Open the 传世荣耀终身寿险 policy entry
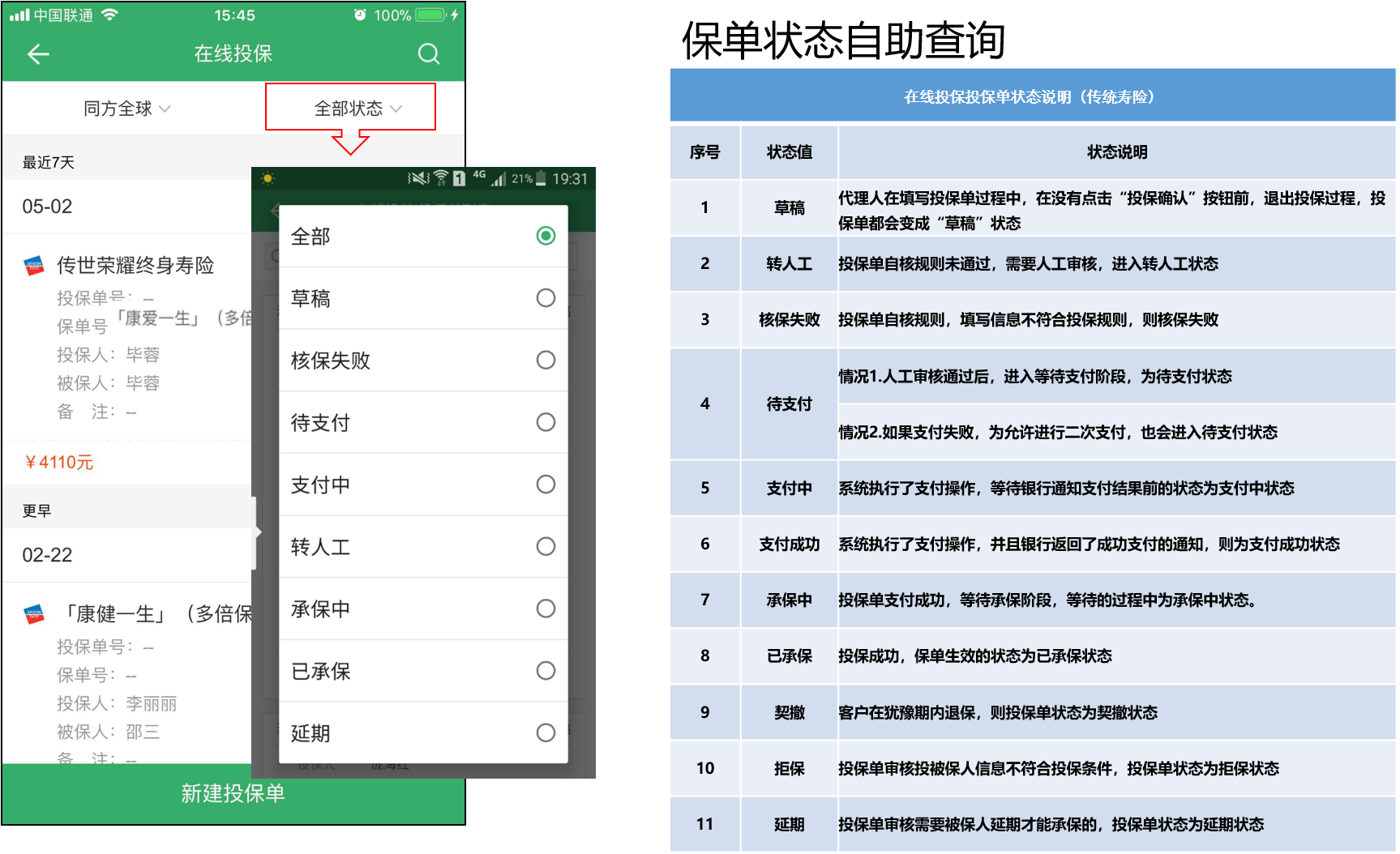1400x854 pixels. click(135, 266)
